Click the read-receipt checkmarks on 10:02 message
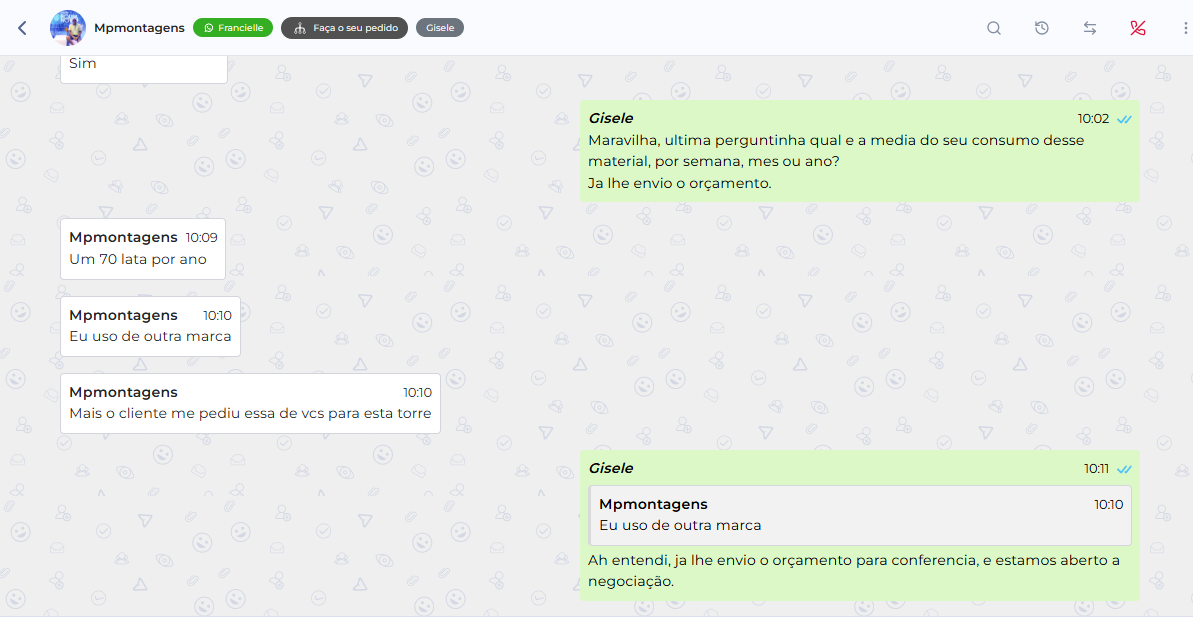 pyautogui.click(x=1124, y=119)
